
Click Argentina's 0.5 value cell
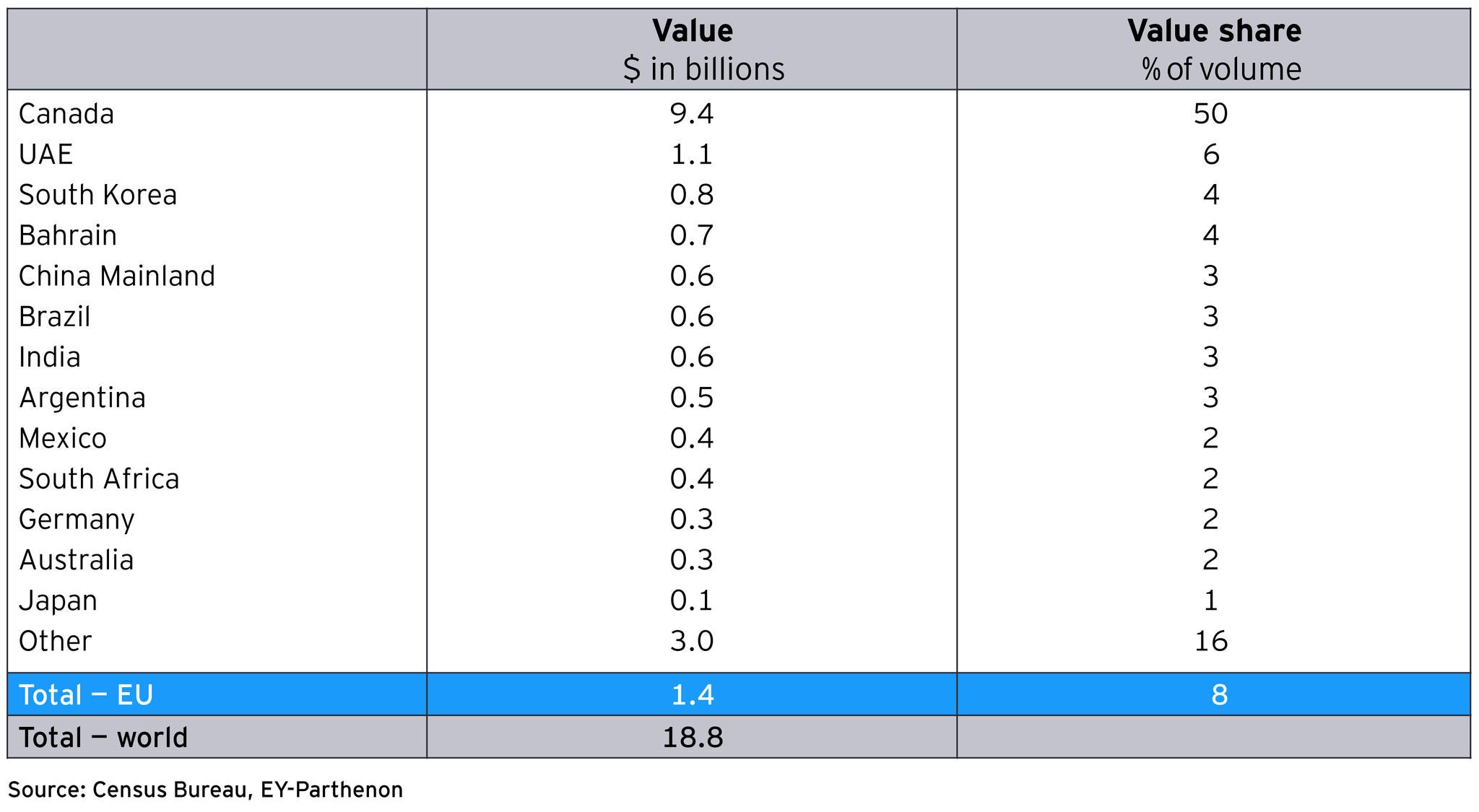[x=692, y=398]
